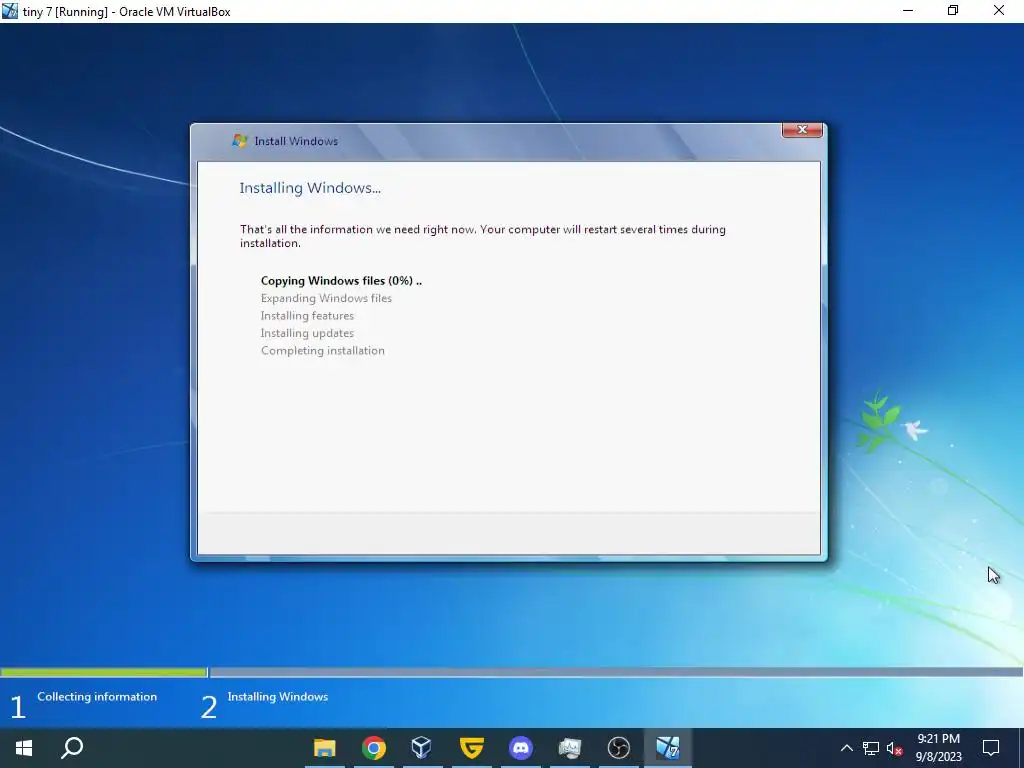Open the clock showing 9:21 PM

point(938,748)
